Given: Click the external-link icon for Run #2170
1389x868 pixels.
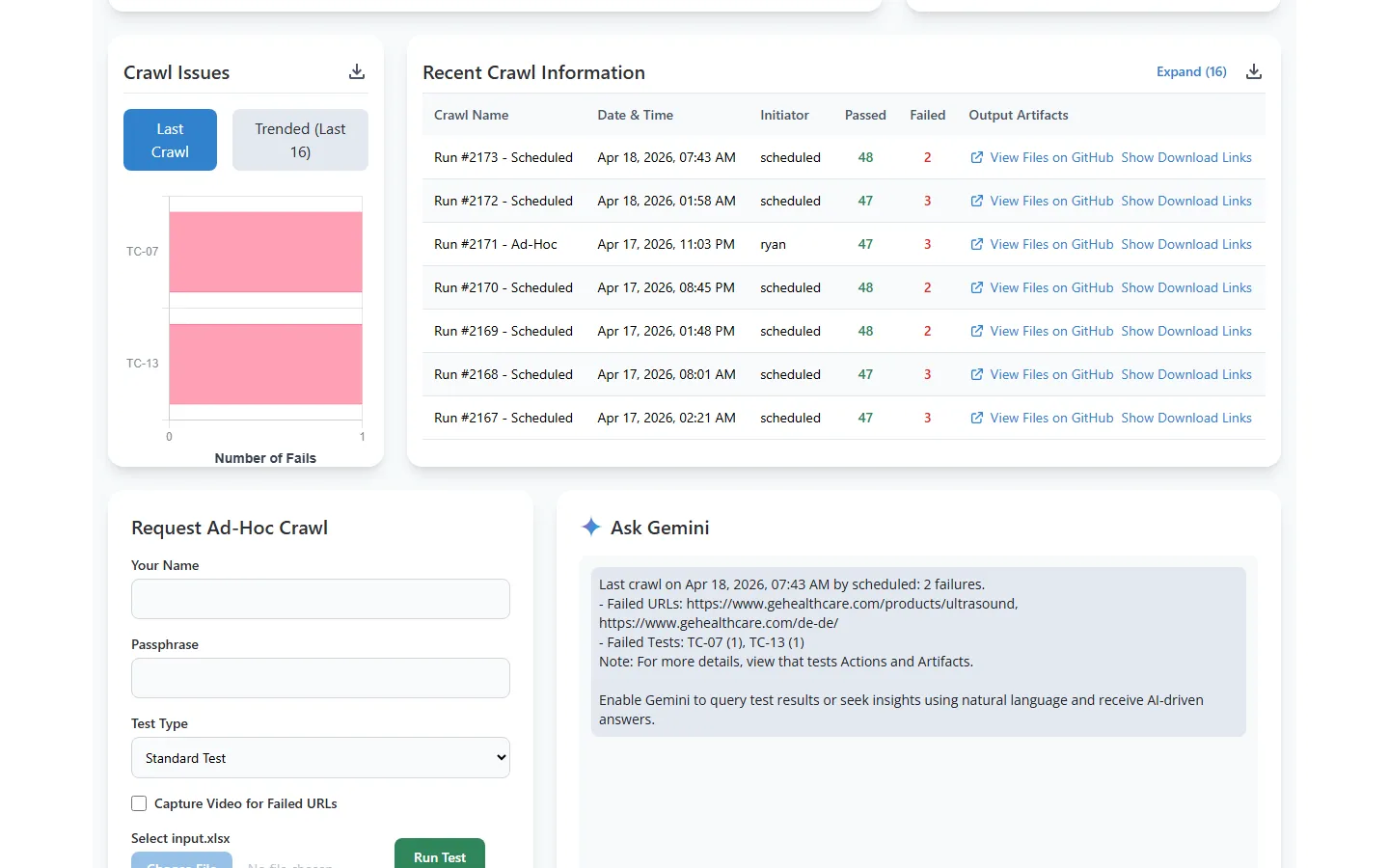Looking at the screenshot, I should 975,287.
